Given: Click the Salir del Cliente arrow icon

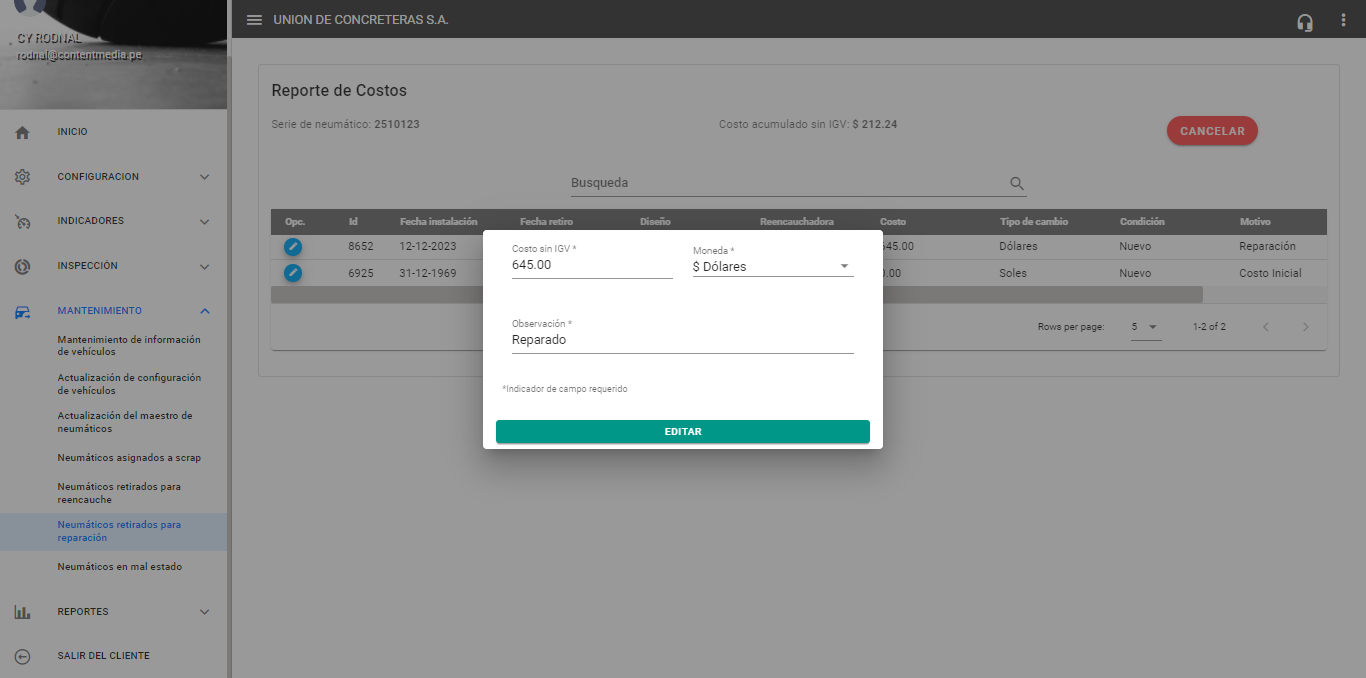Looking at the screenshot, I should (22, 656).
